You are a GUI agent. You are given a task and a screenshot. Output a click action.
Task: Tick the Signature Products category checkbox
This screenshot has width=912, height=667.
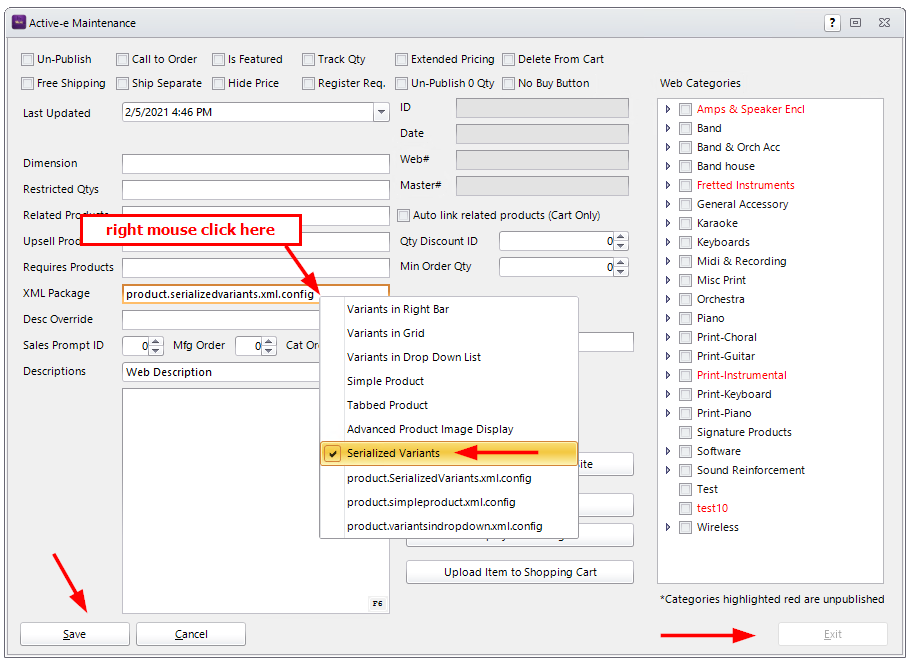point(686,433)
